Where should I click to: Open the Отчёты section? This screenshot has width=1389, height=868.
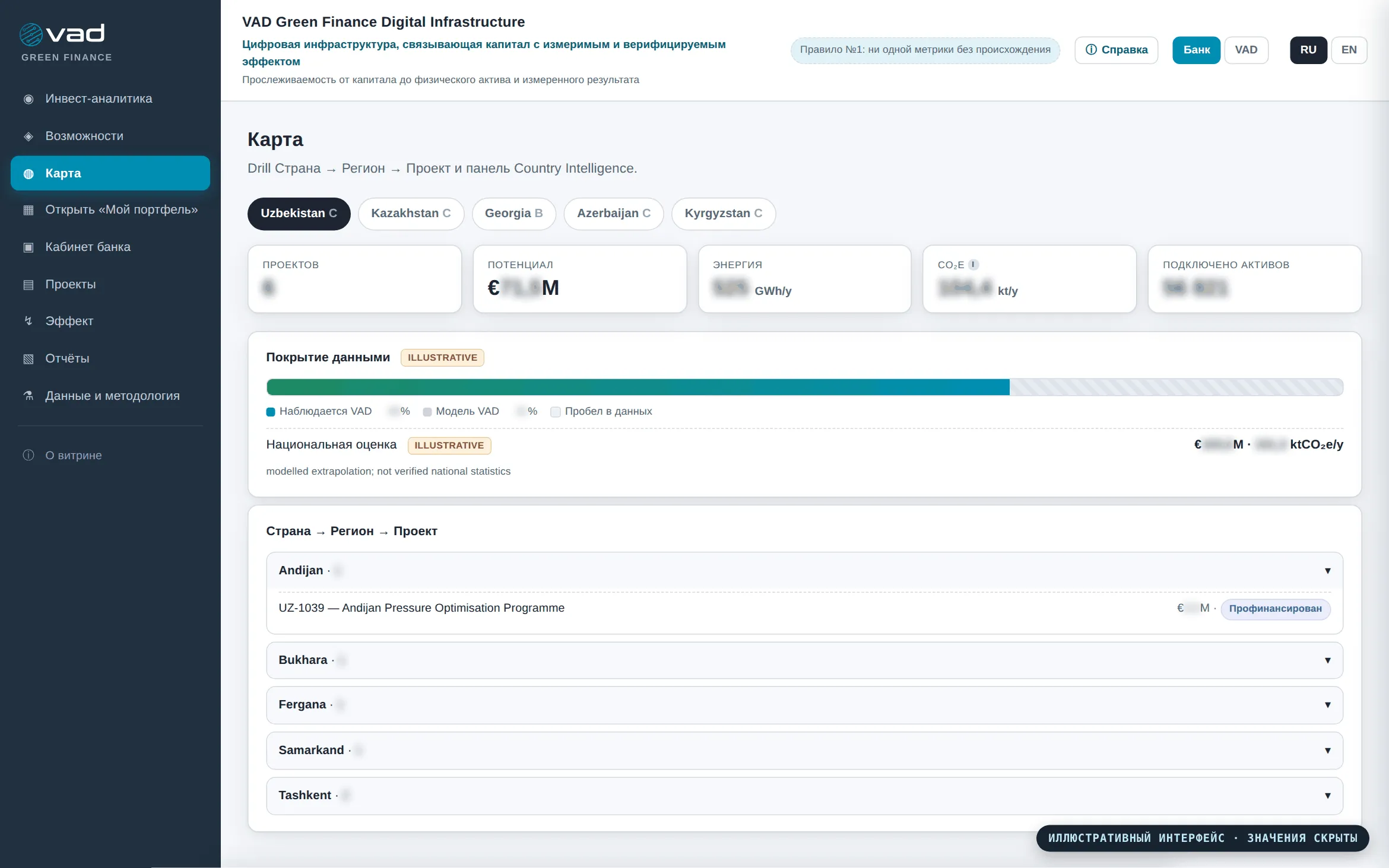[x=110, y=358]
